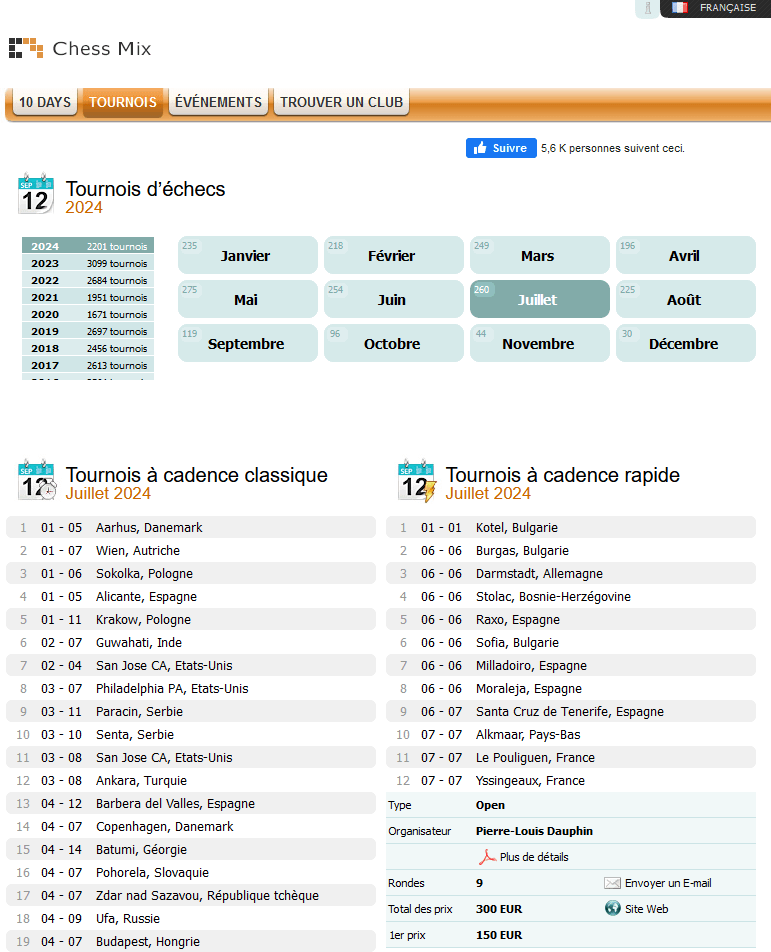Click the Facebook Suivre button
Screen dimensions: 771x952
501,148
